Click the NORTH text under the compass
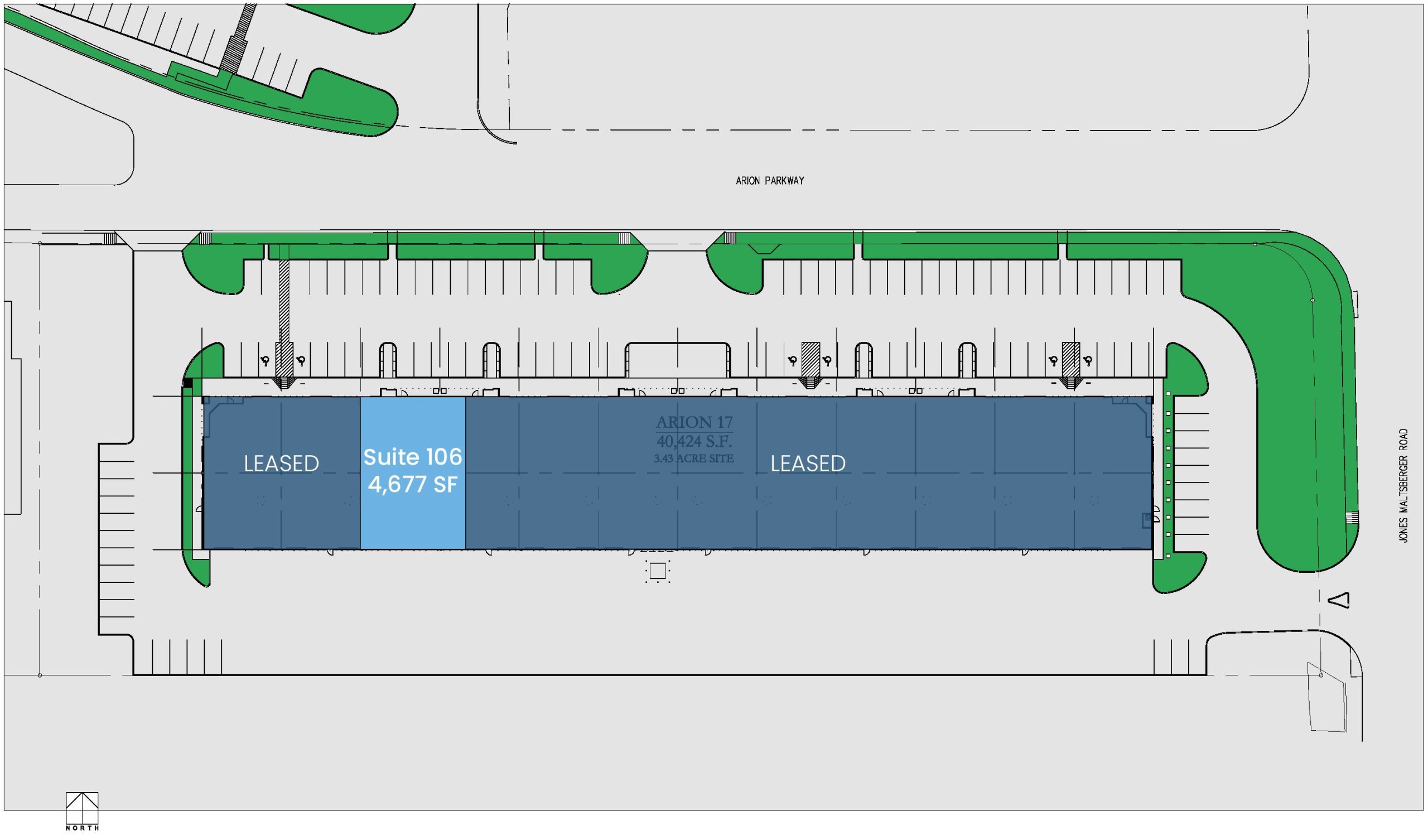The width and height of the screenshot is (1428, 840). pyautogui.click(x=82, y=828)
